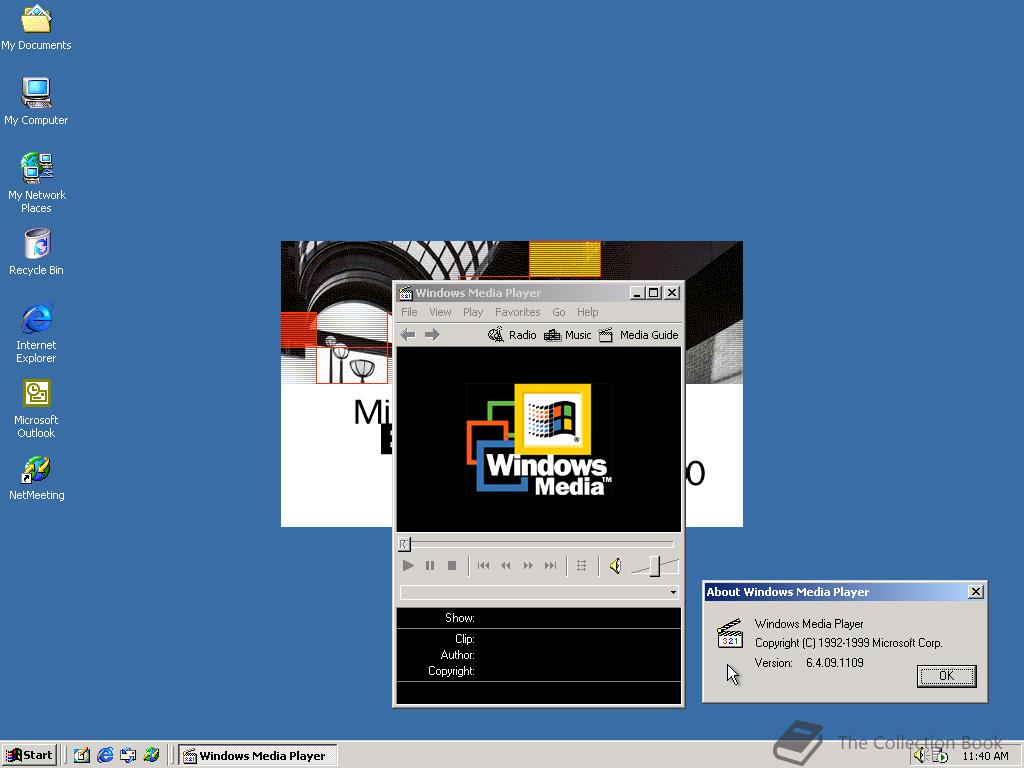Click the Stop button
1024x768 pixels.
(x=452, y=566)
